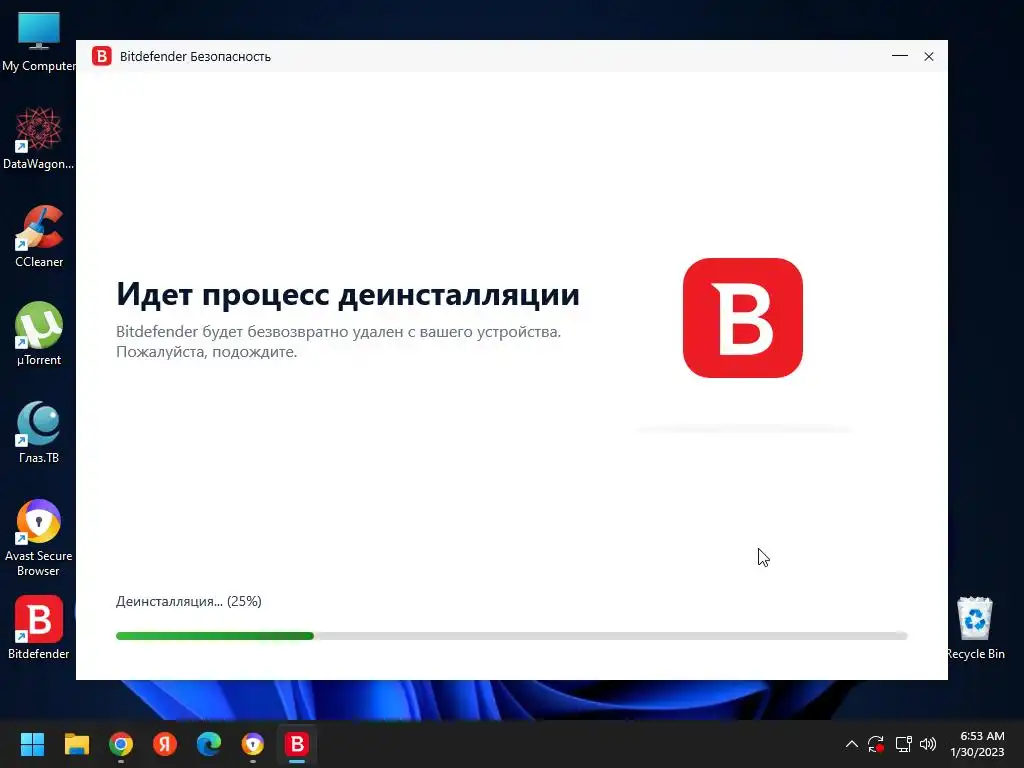This screenshot has width=1024, height=768.
Task: Close the Bitdefender uninstall window
Action: tap(929, 56)
